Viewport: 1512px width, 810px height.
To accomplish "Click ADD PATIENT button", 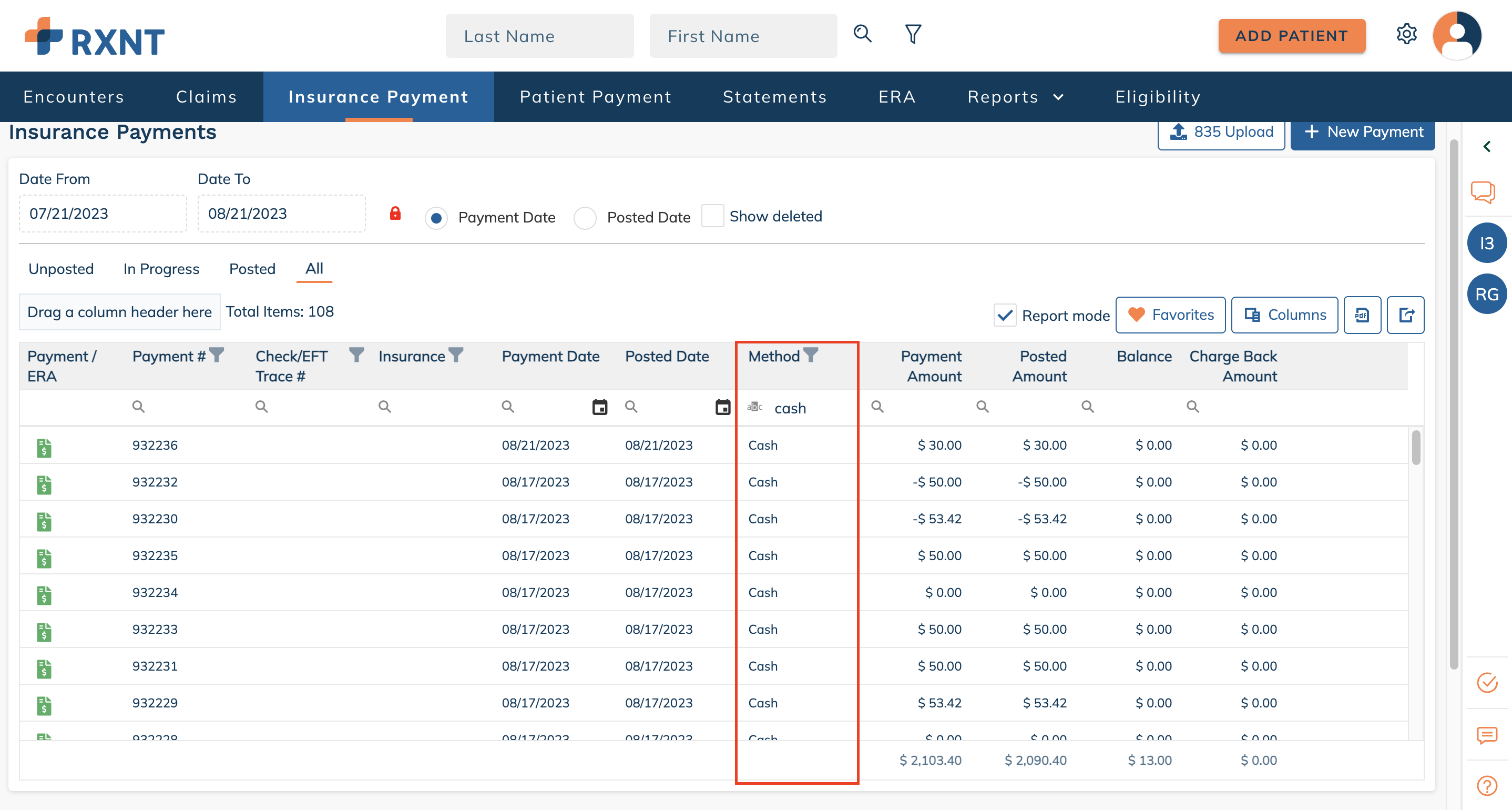I will pos(1291,36).
